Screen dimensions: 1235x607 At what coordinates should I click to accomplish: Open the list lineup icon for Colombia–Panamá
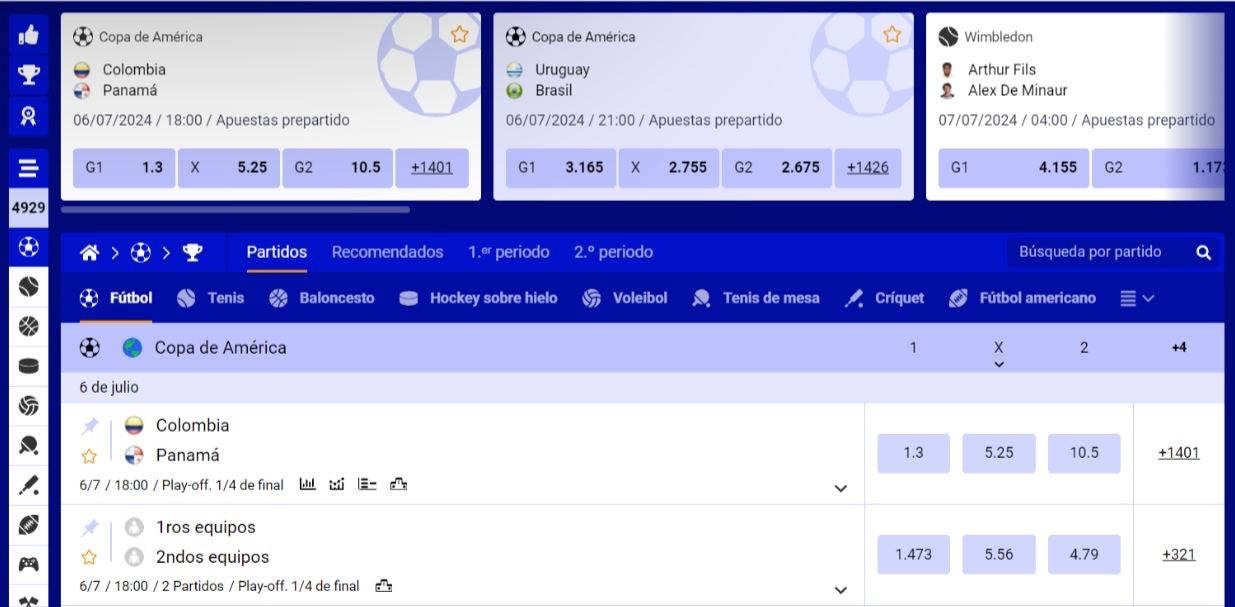[x=367, y=484]
